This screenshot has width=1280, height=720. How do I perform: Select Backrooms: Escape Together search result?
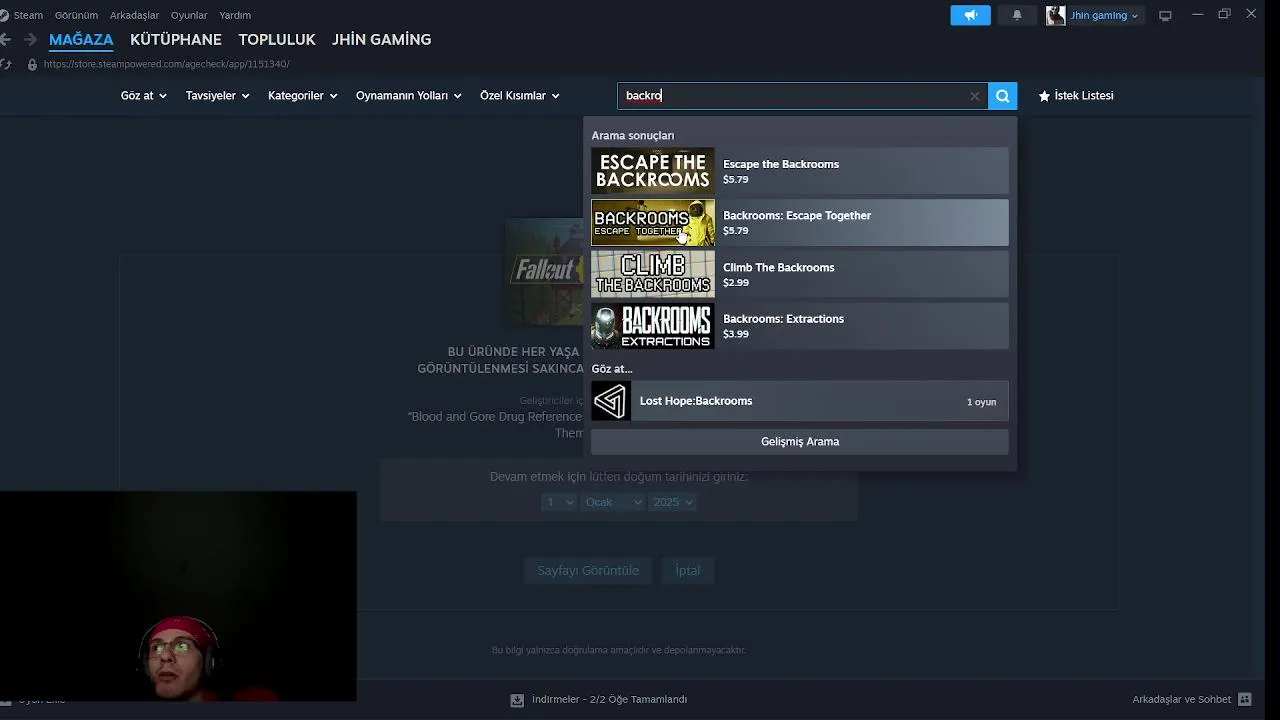point(800,223)
